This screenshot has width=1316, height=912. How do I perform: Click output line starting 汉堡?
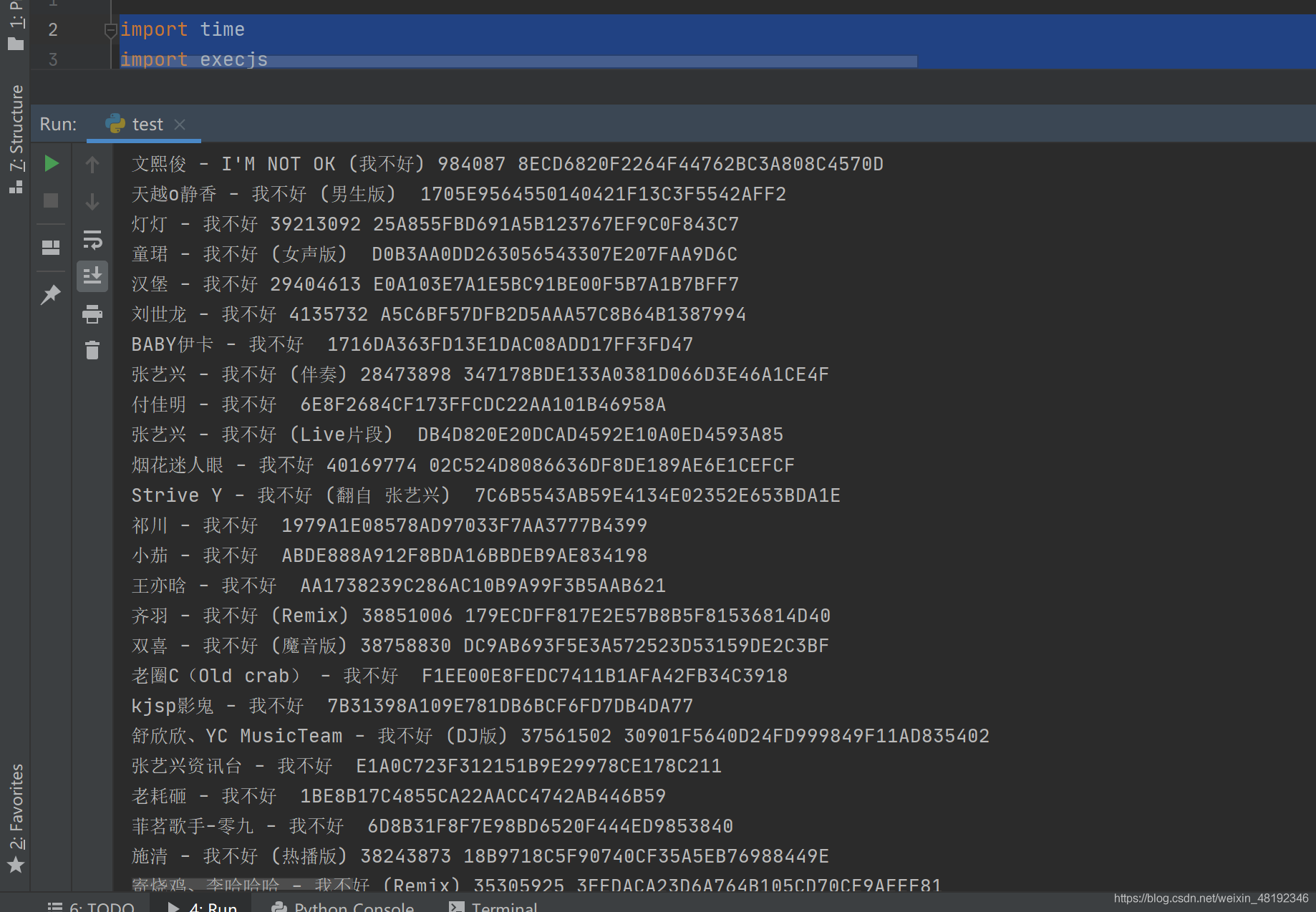point(435,284)
